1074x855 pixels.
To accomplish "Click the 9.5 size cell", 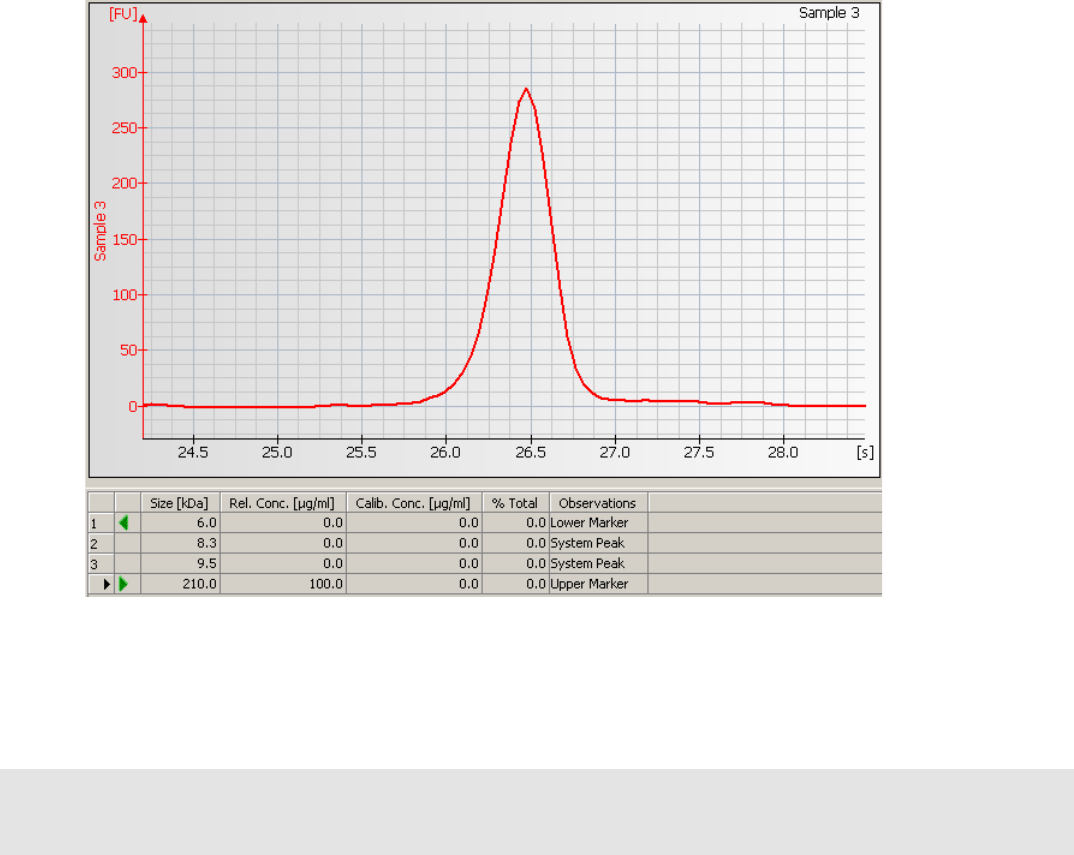I will [x=180, y=564].
